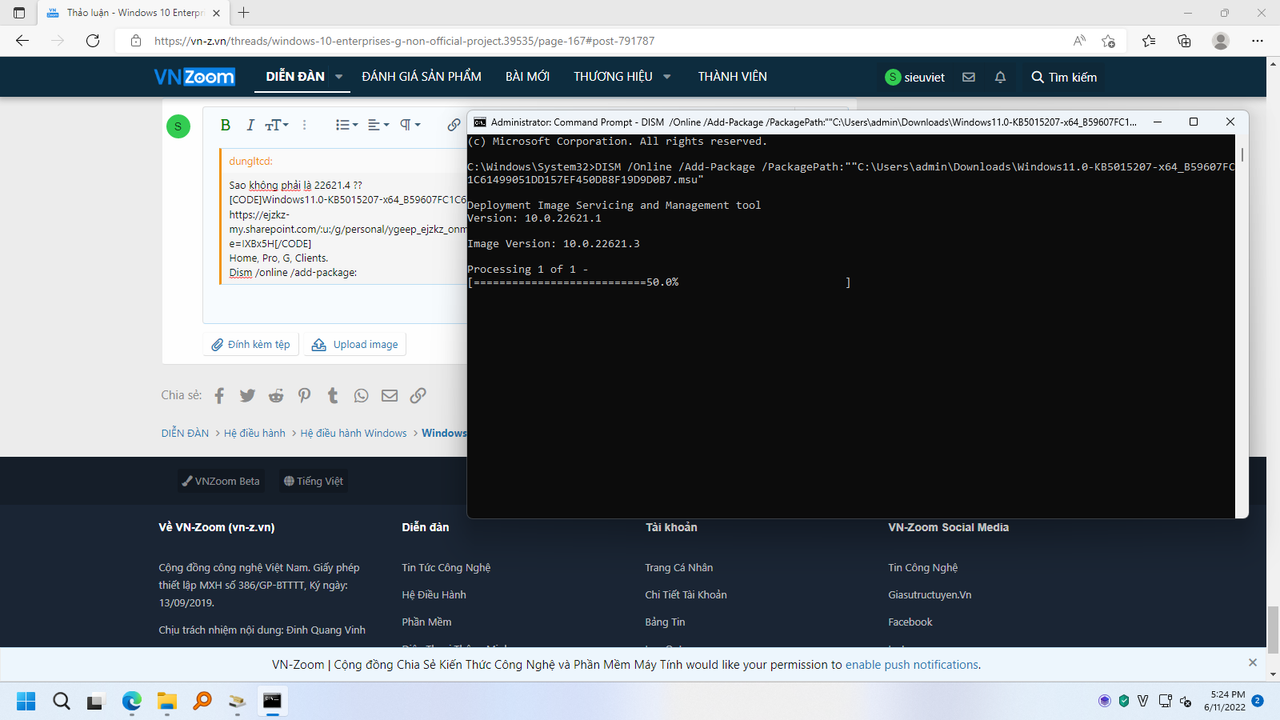Share the thread on WhatsApp

click(361, 395)
